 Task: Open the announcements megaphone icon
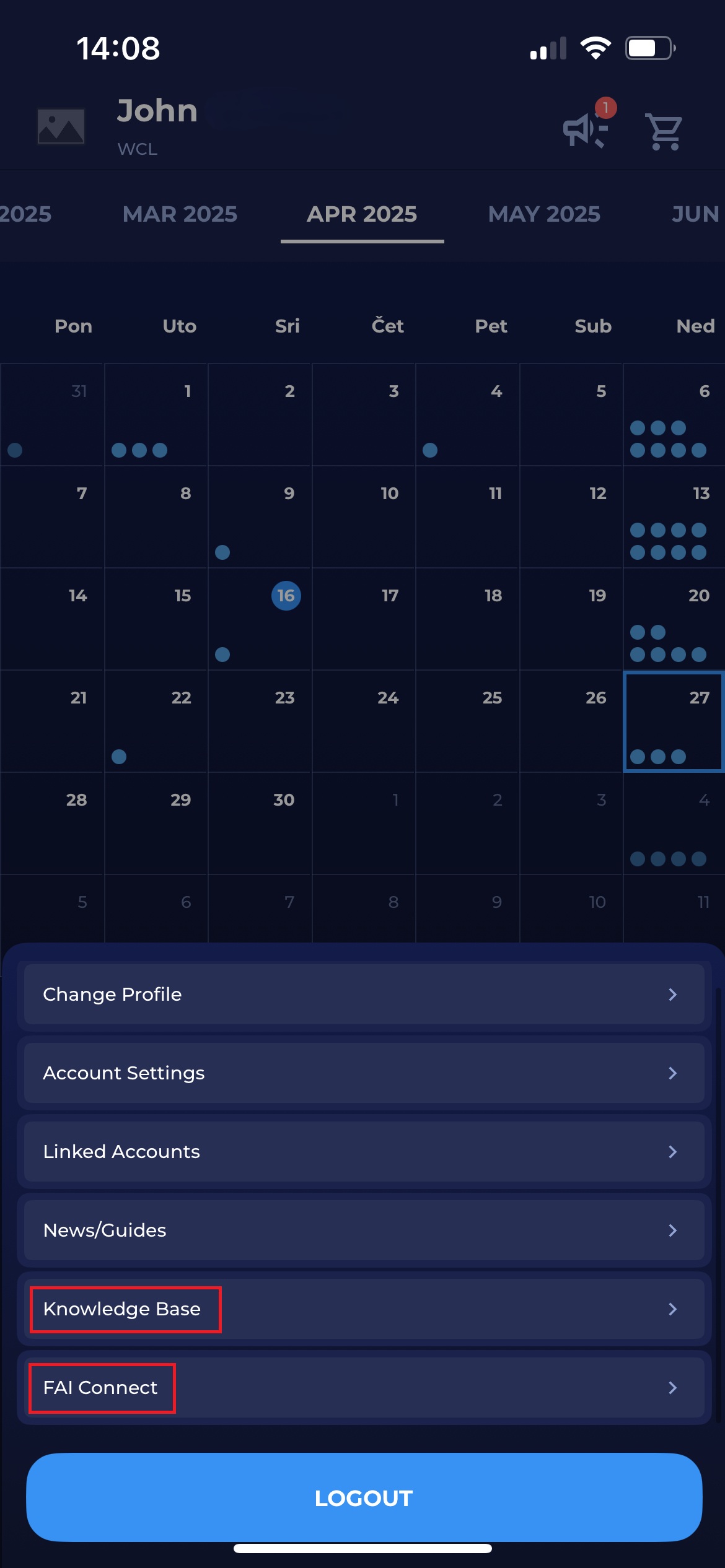coord(583,130)
